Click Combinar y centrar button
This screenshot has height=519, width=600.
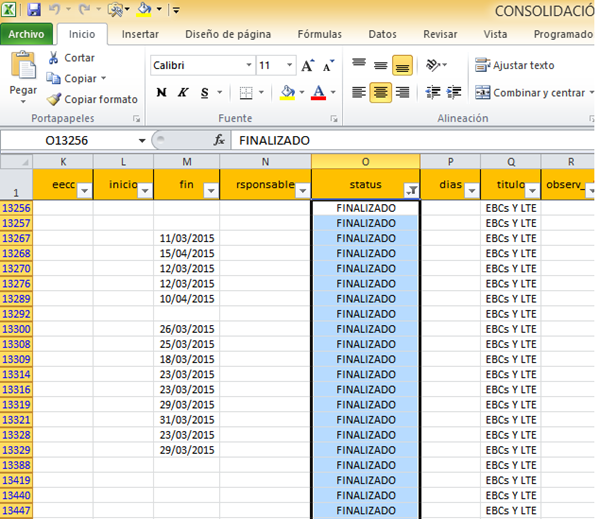(x=530, y=93)
